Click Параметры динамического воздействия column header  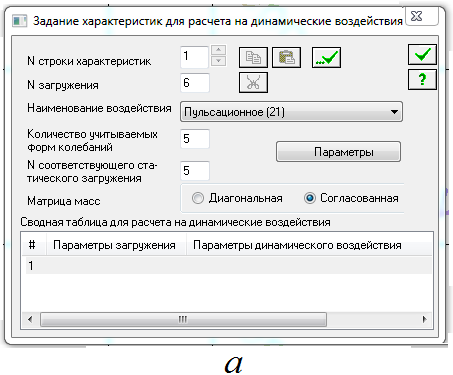309,245
